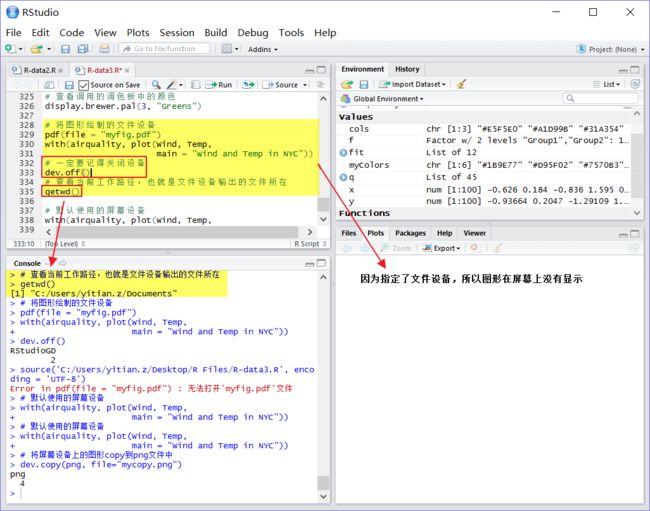Click the New File icon in main toolbar
The height and width of the screenshot is (511, 650).
click(x=10, y=49)
